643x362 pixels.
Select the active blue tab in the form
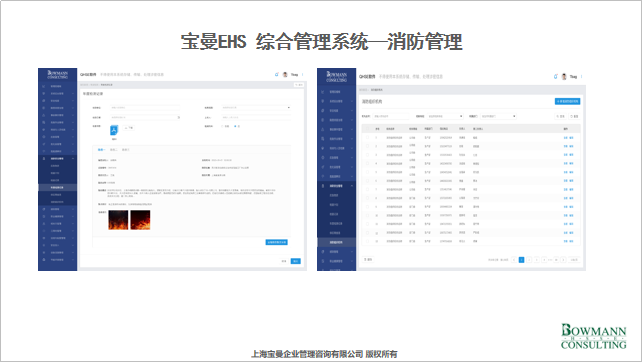pyautogui.click(x=101, y=150)
